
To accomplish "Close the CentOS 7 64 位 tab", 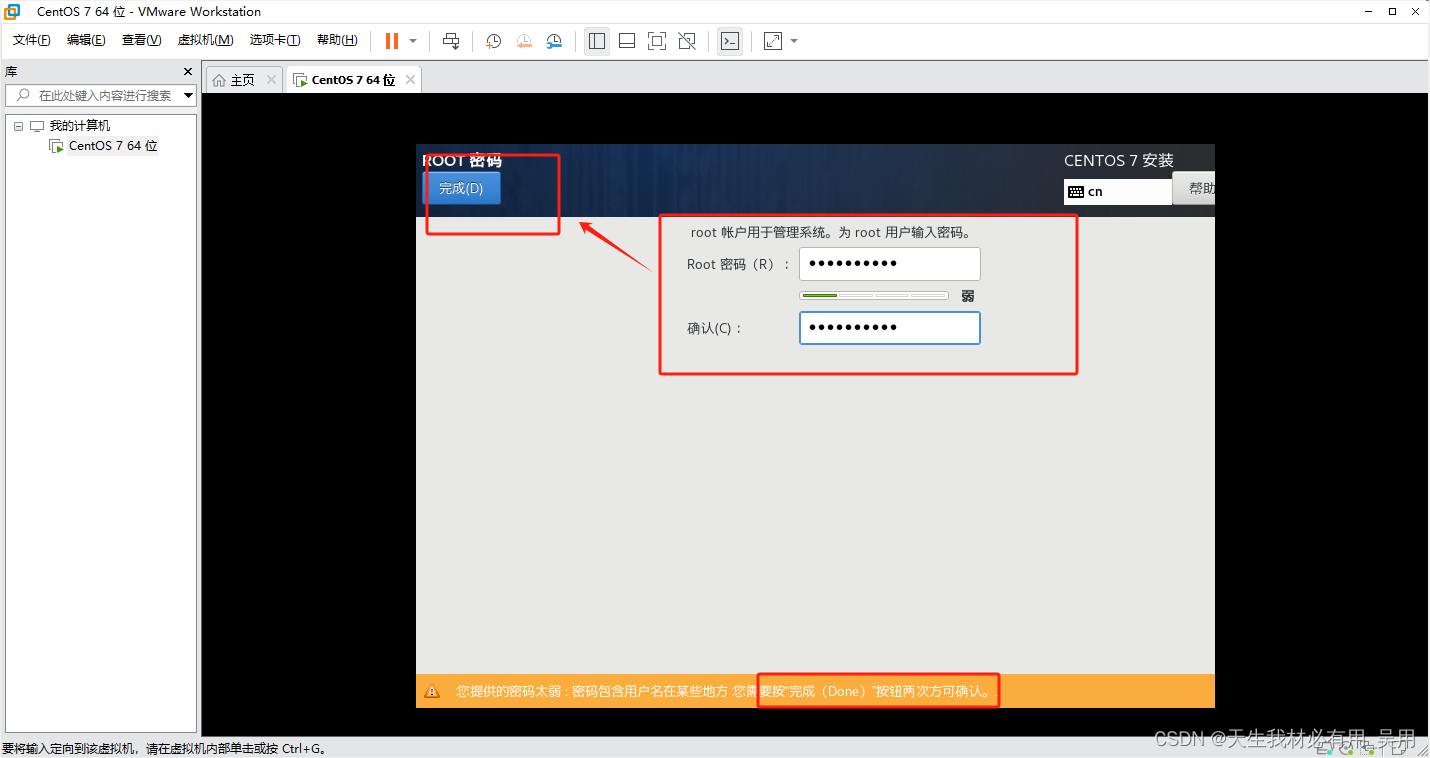I will (409, 80).
